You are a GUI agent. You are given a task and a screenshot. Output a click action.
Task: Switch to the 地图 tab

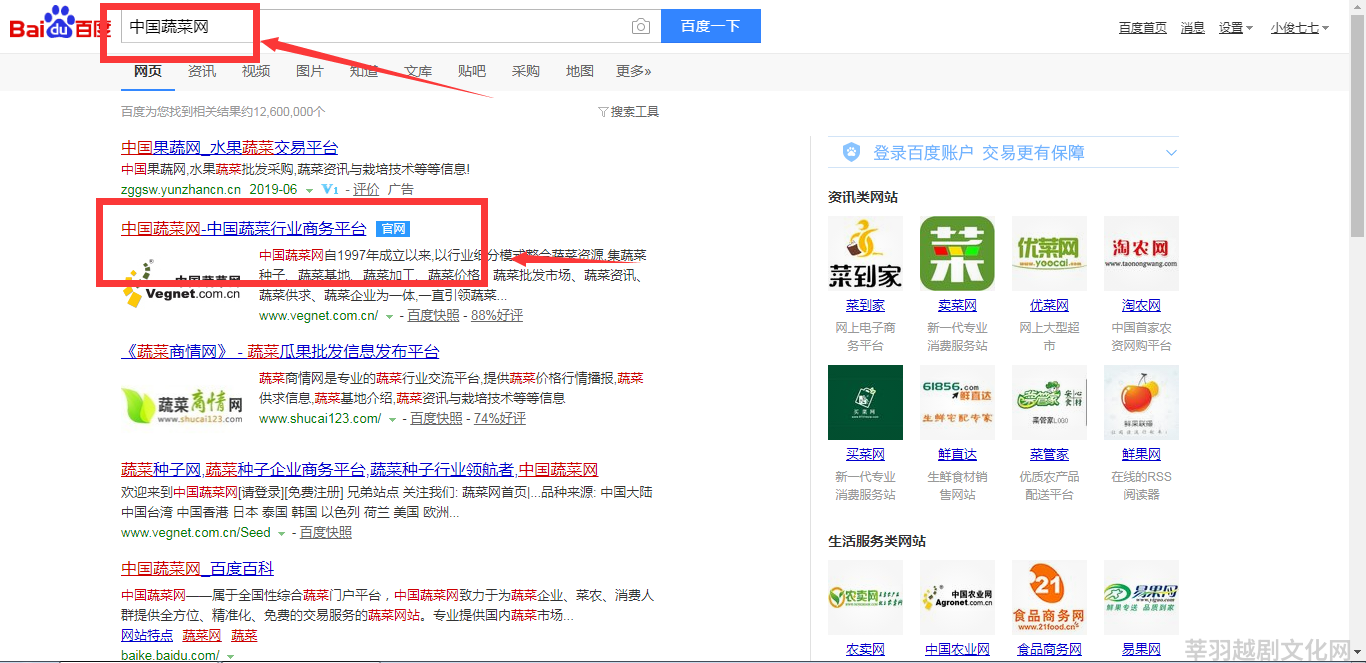(x=580, y=71)
